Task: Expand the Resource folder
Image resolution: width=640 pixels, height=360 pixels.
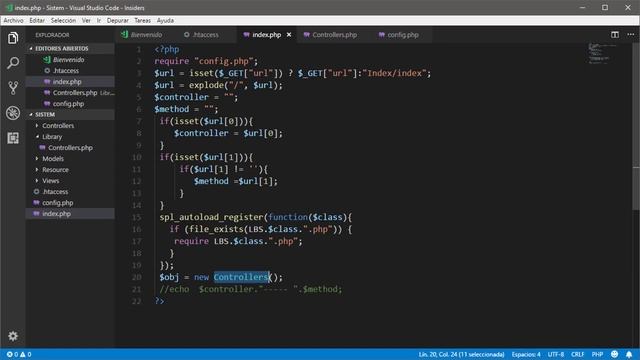Action: tap(70, 170)
